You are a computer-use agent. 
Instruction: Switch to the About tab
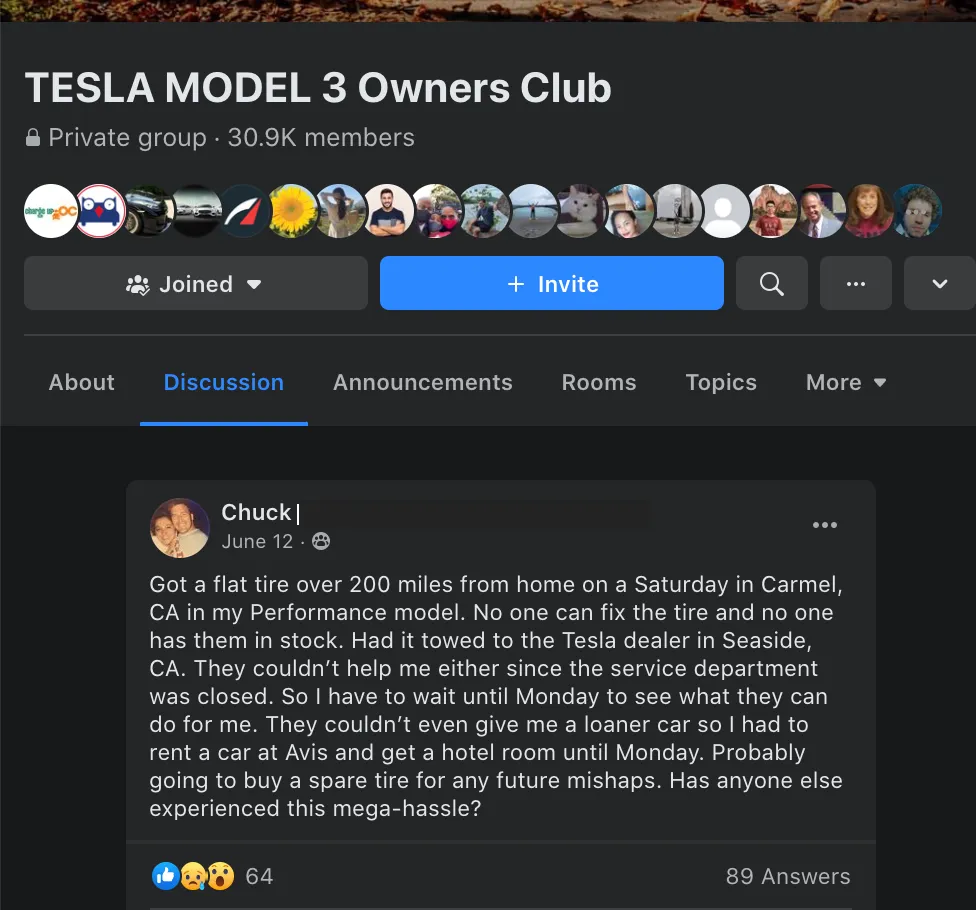tap(82, 382)
